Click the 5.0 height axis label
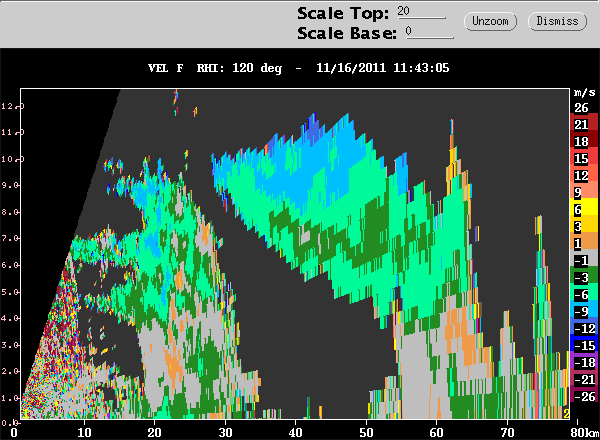This screenshot has height=440, width=600. [10, 292]
